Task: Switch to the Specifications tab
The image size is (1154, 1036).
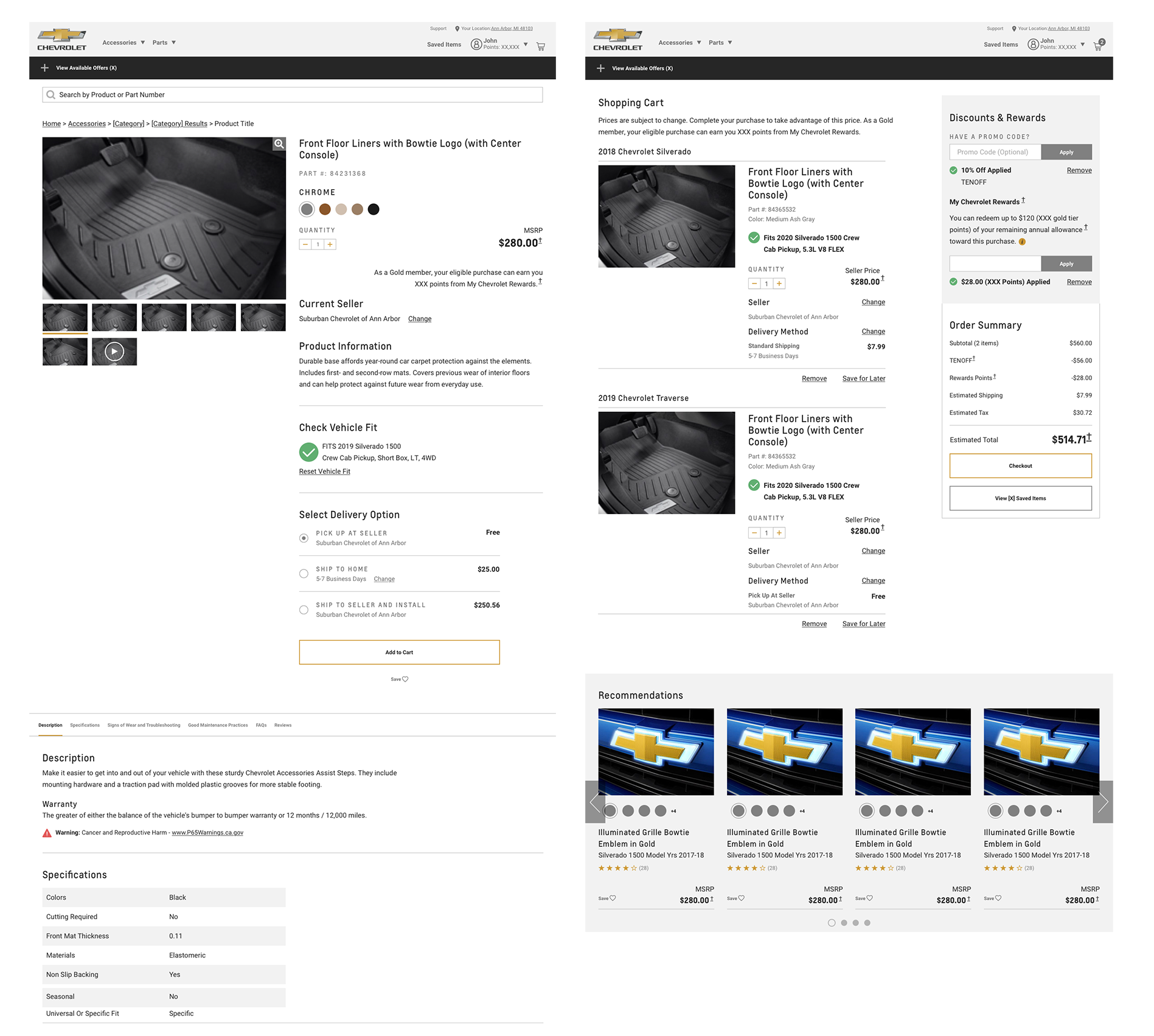Action: [x=85, y=725]
